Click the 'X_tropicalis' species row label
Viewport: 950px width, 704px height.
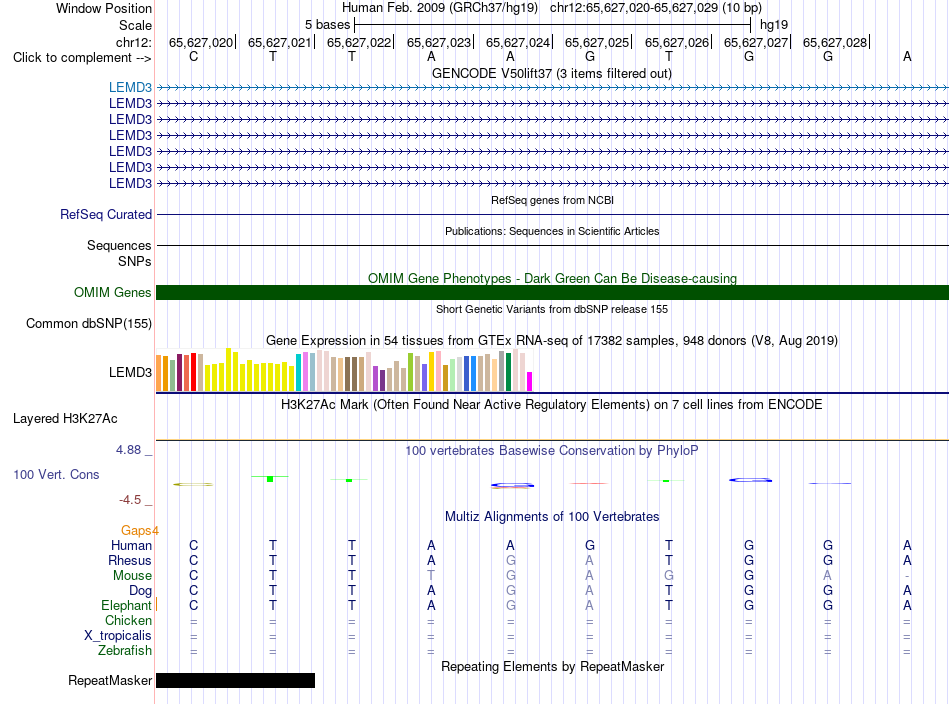(118, 636)
